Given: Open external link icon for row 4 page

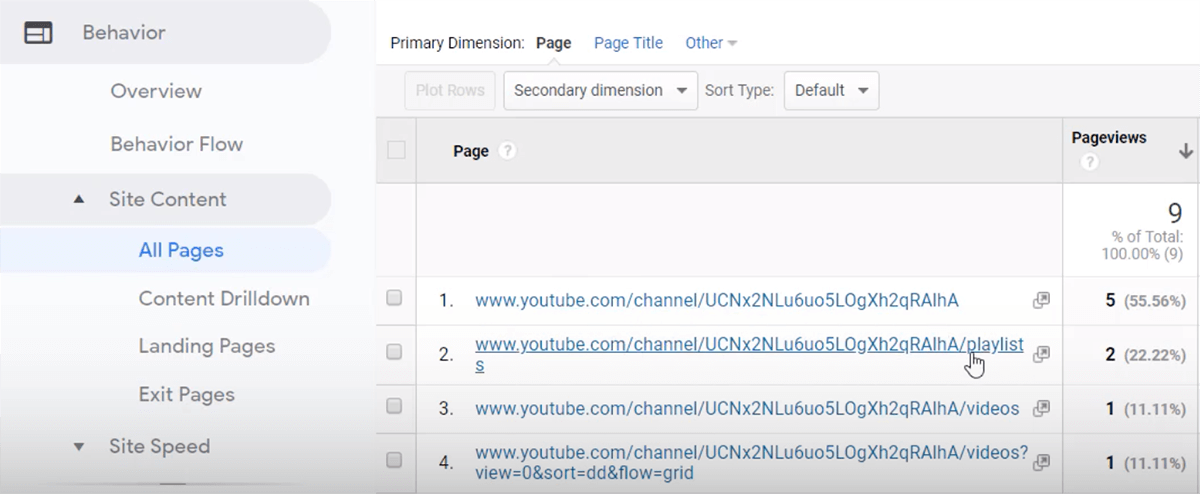Looking at the screenshot, I should [1041, 462].
